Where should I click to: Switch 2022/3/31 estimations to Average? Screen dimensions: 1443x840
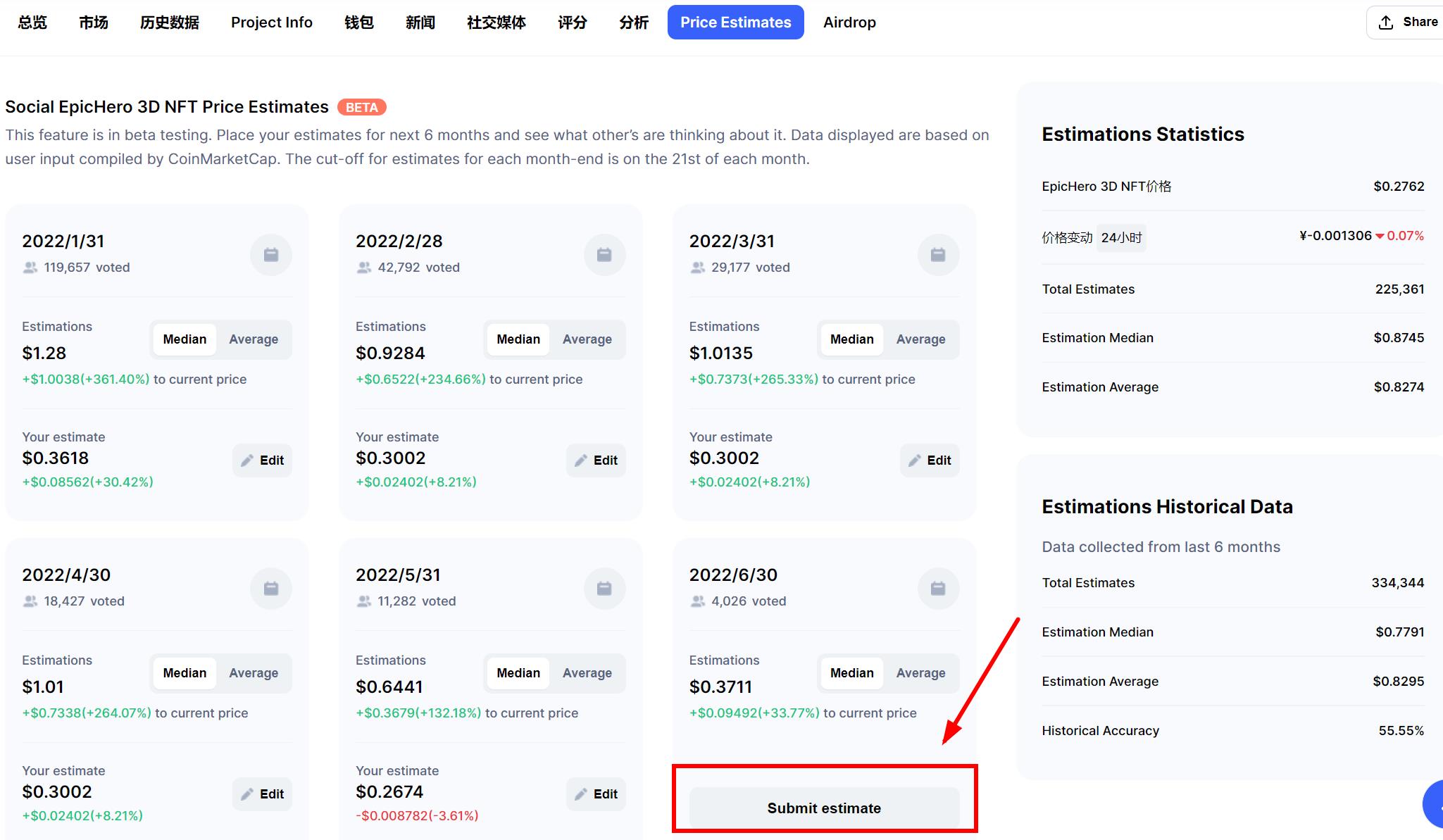point(921,339)
